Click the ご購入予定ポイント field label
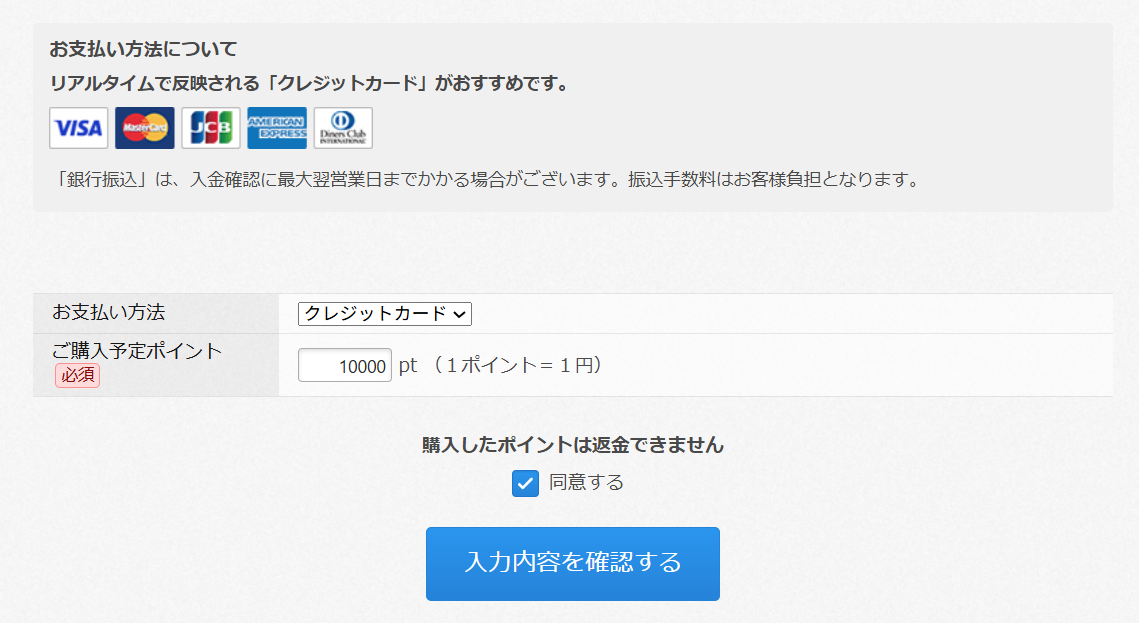This screenshot has height=623, width=1139. (137, 351)
